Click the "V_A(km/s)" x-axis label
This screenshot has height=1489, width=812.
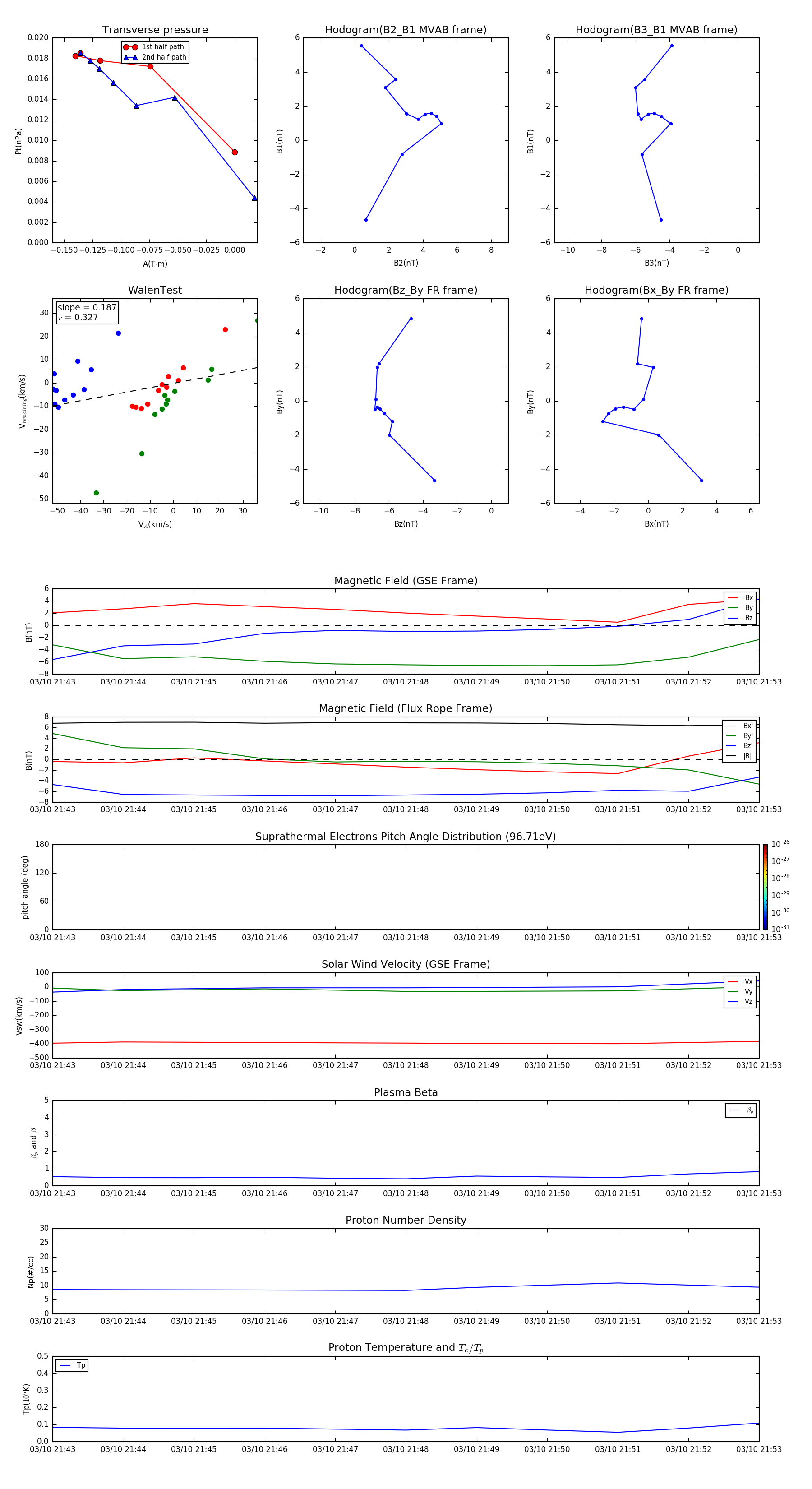(155, 525)
